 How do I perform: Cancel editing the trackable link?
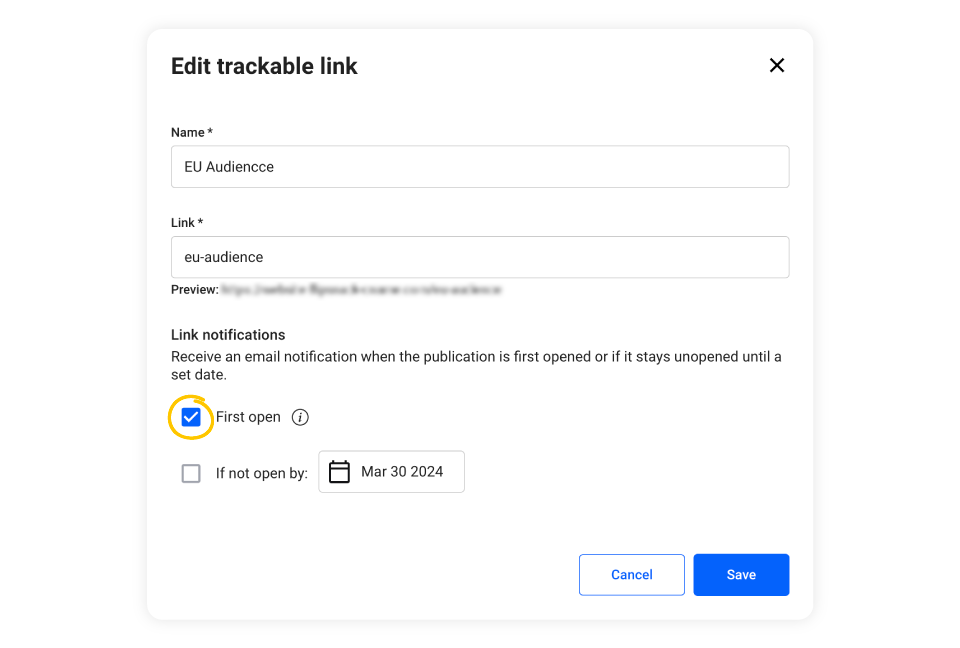click(631, 574)
